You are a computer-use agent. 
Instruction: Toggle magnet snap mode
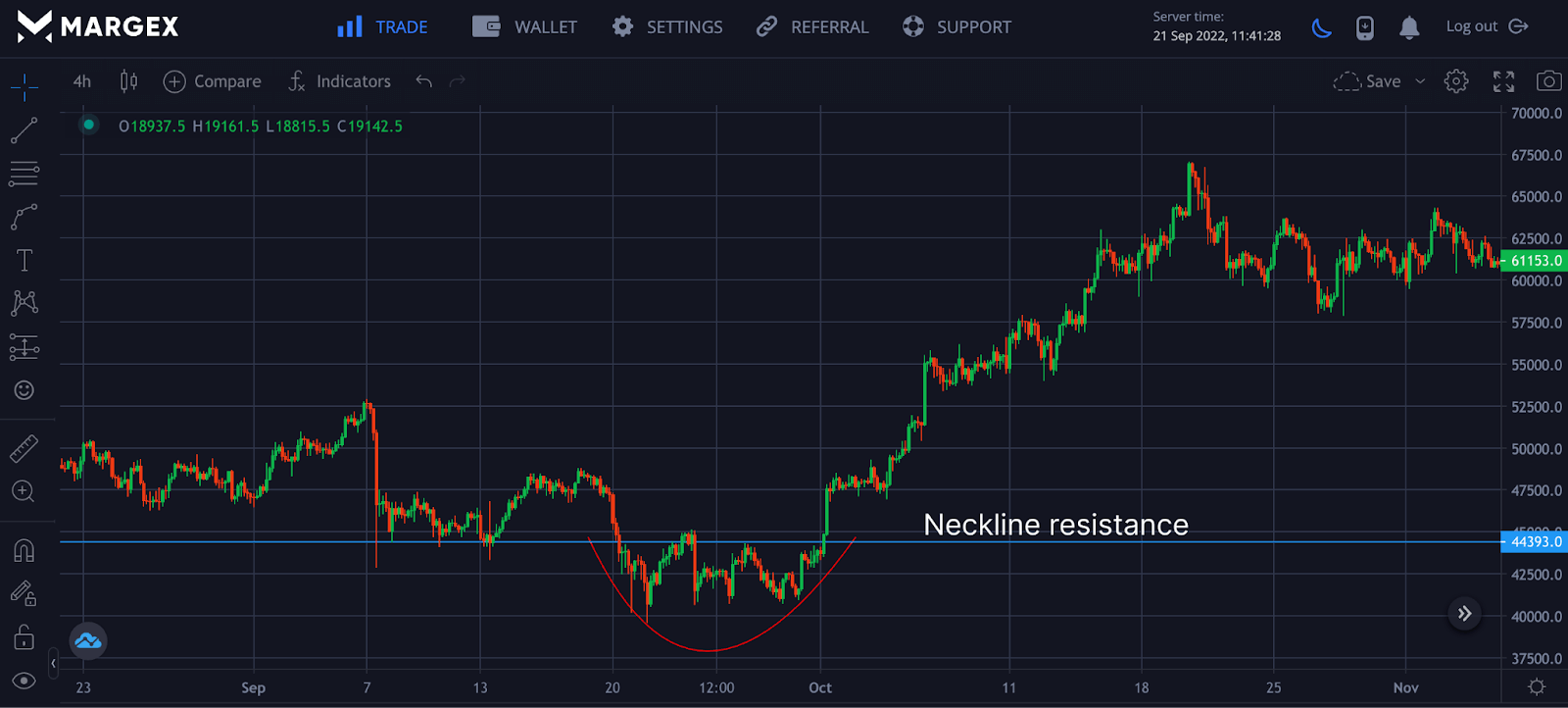[x=24, y=550]
